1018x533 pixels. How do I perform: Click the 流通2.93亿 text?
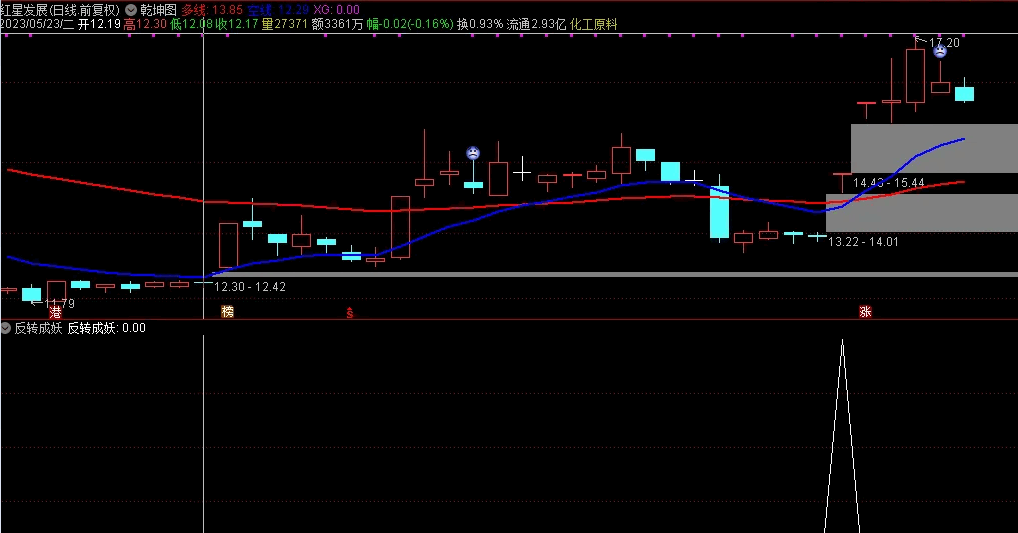tap(536, 24)
